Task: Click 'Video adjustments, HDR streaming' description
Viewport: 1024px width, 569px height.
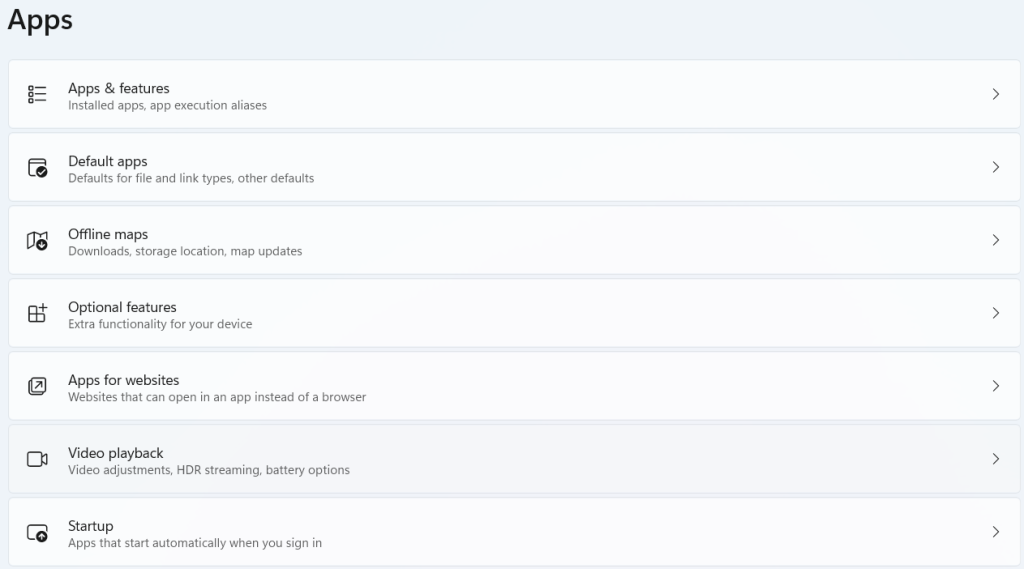Action: click(x=209, y=470)
